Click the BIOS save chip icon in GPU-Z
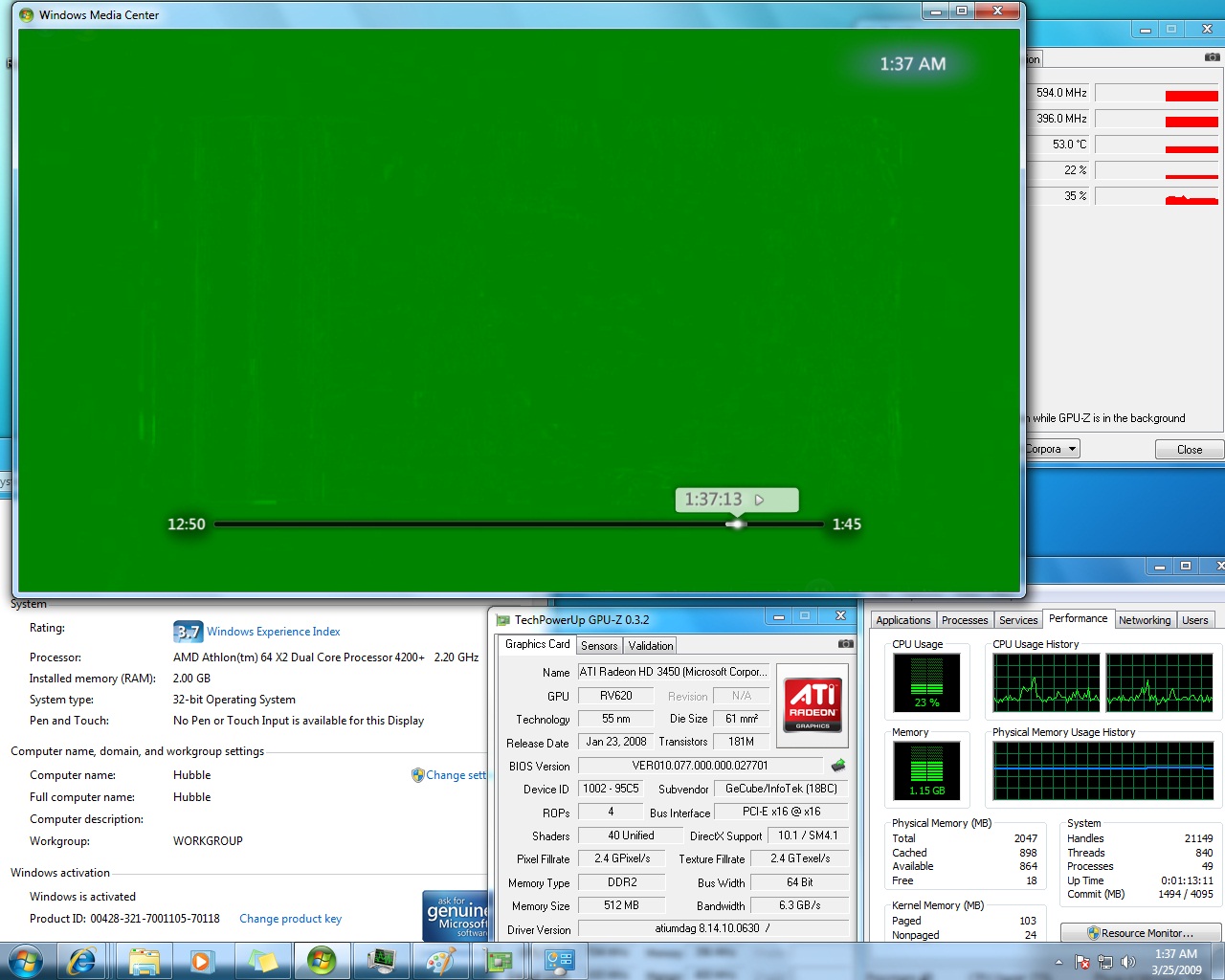 coord(838,766)
